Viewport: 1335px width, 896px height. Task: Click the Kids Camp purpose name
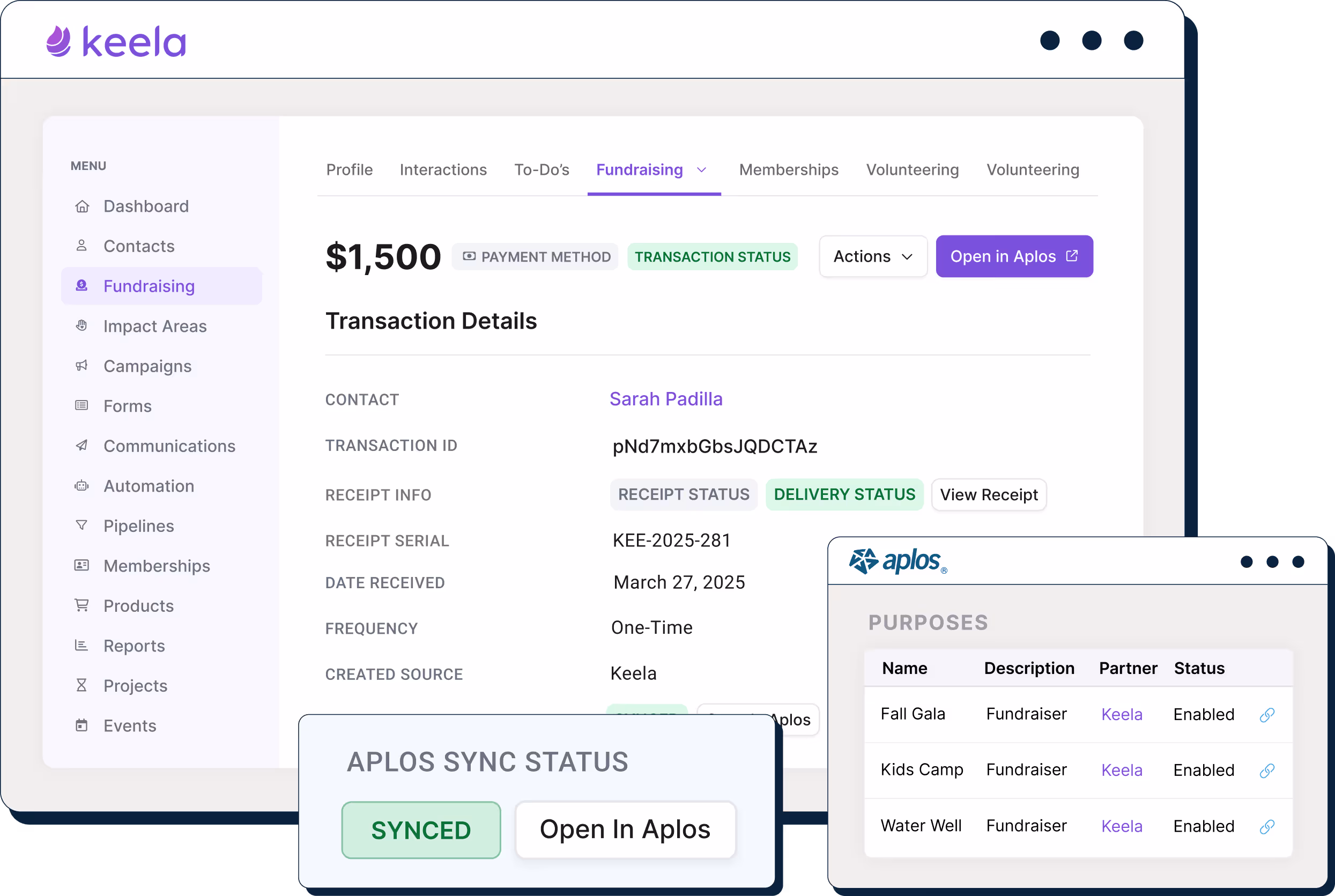(x=922, y=769)
